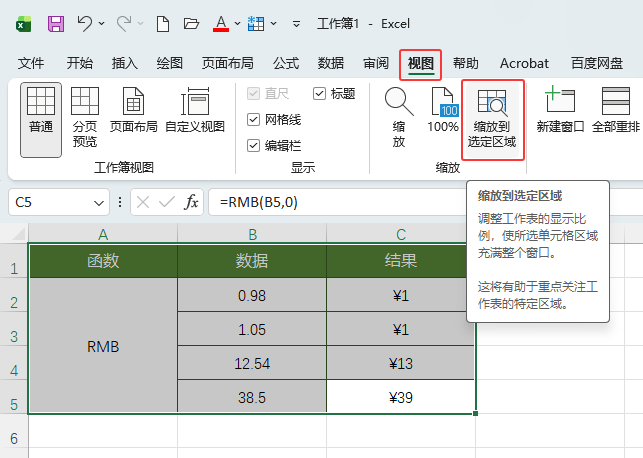This screenshot has width=643, height=458.
Task: Switch to the 公式 ribbon tab
Action: click(286, 63)
